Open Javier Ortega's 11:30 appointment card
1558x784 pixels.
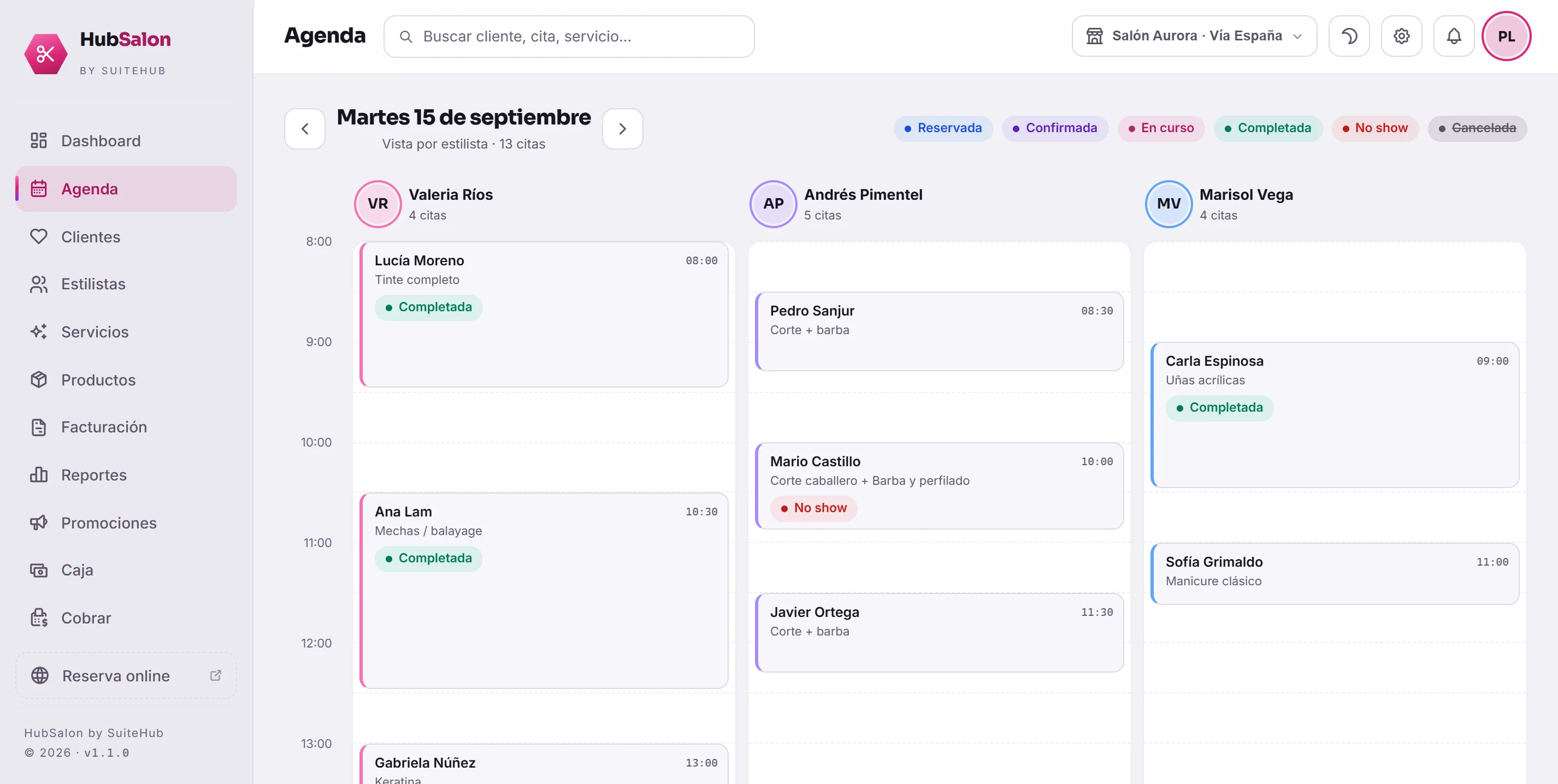click(x=939, y=632)
